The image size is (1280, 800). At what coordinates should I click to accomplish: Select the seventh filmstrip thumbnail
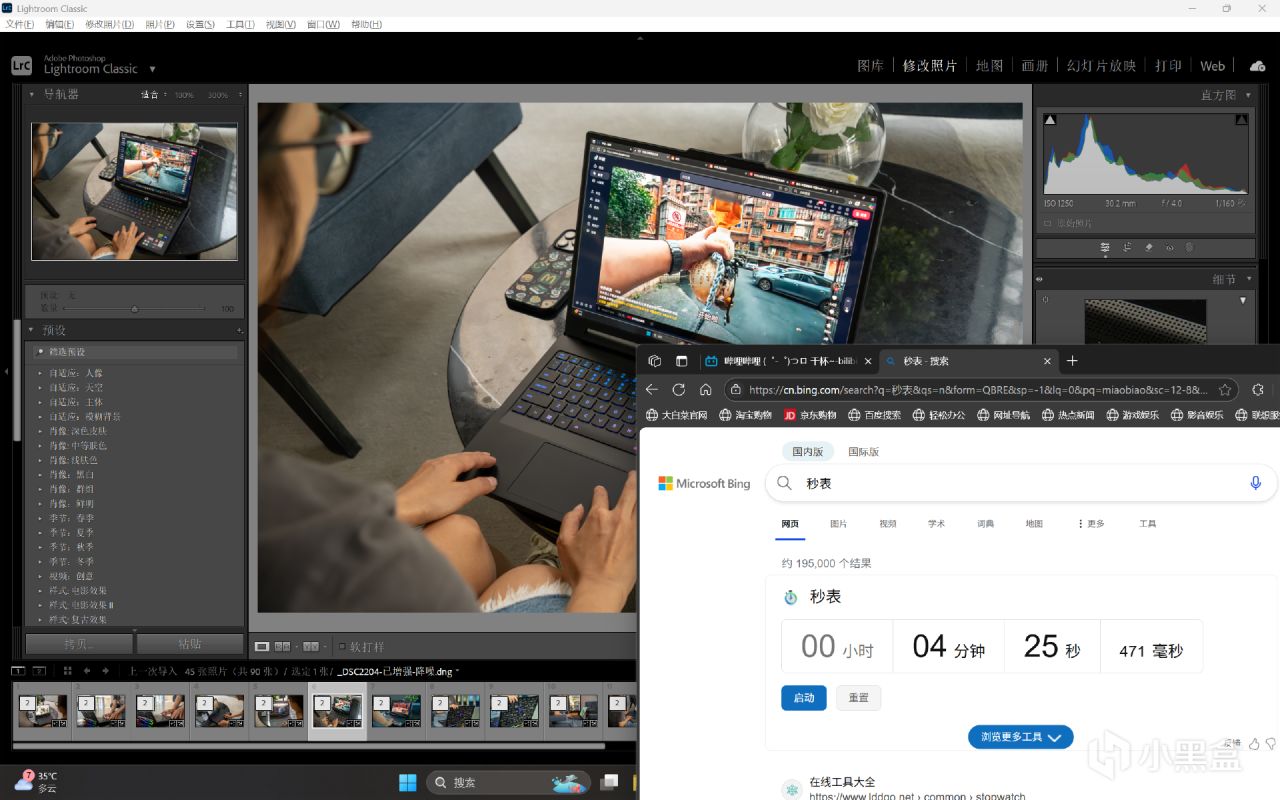(397, 711)
